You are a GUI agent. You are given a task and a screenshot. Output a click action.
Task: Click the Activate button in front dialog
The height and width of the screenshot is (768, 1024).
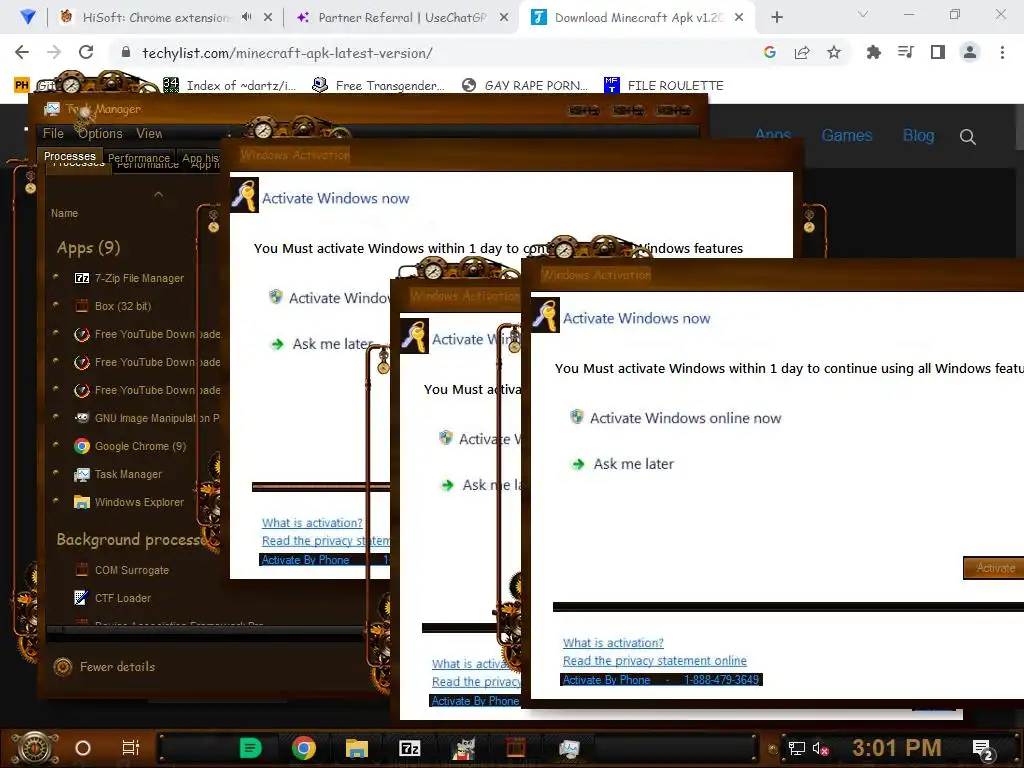pos(994,568)
